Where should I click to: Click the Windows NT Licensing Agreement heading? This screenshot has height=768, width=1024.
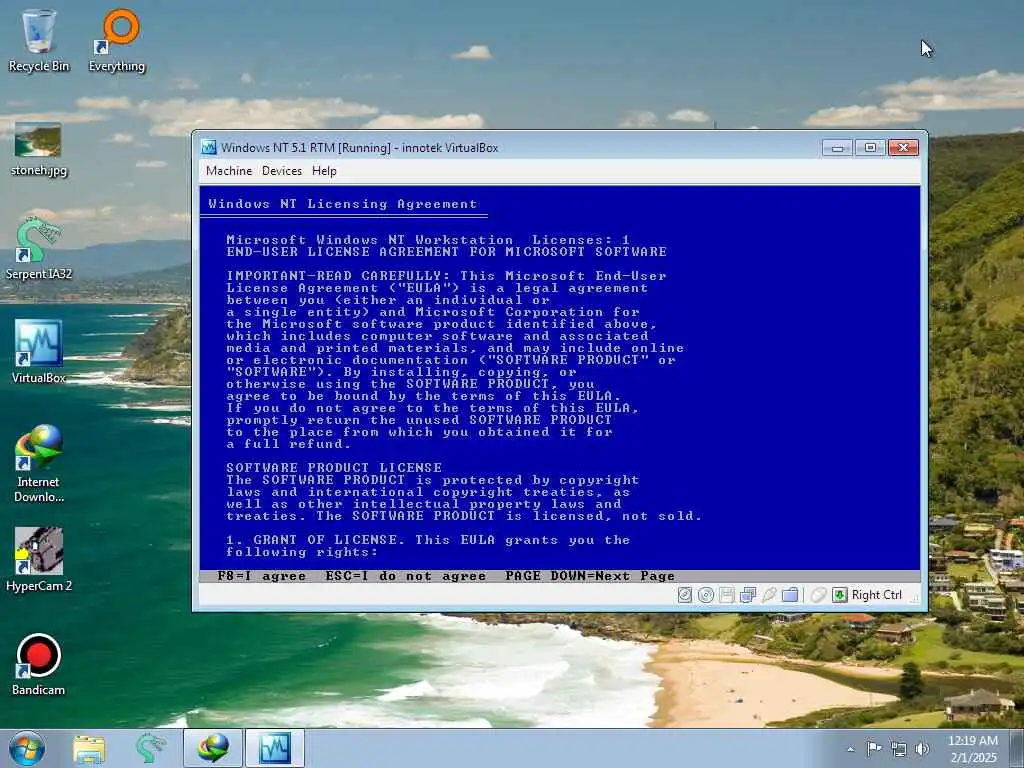pyautogui.click(x=343, y=204)
